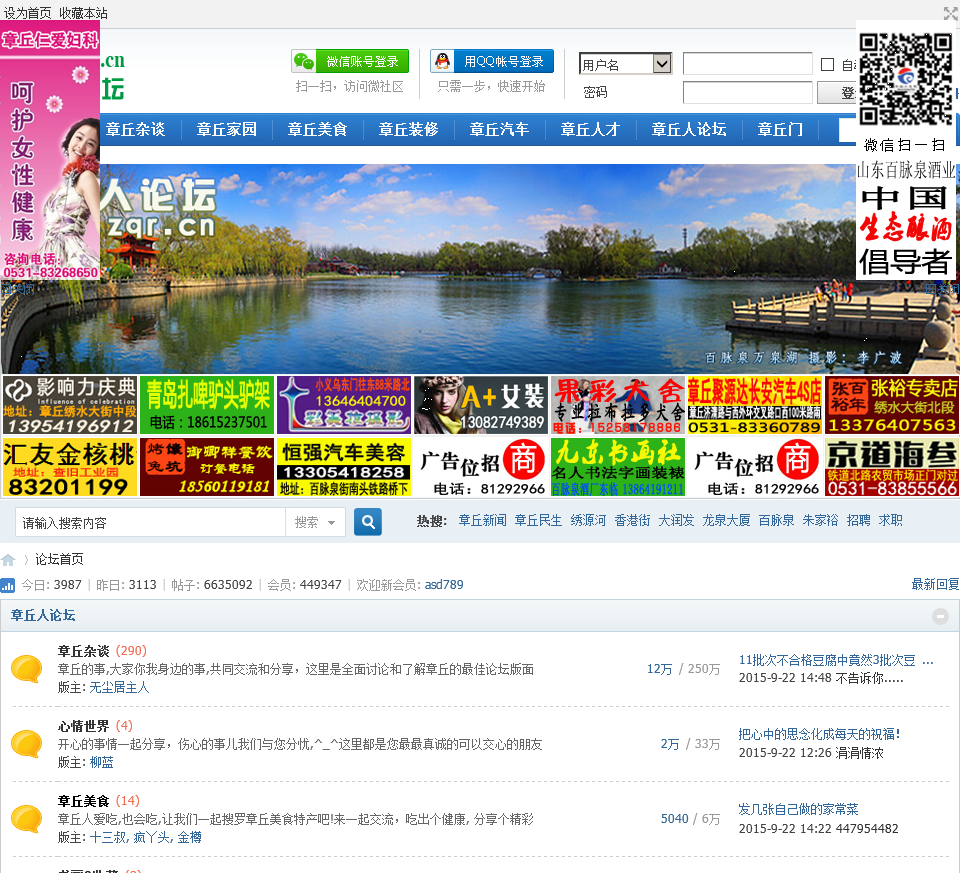Open the 心情世界 forum board title
This screenshot has width=960, height=873.
(83, 726)
